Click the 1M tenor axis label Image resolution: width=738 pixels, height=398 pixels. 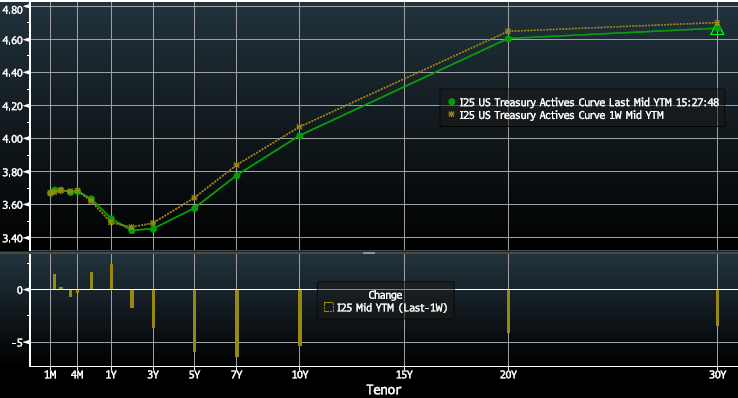[50, 375]
